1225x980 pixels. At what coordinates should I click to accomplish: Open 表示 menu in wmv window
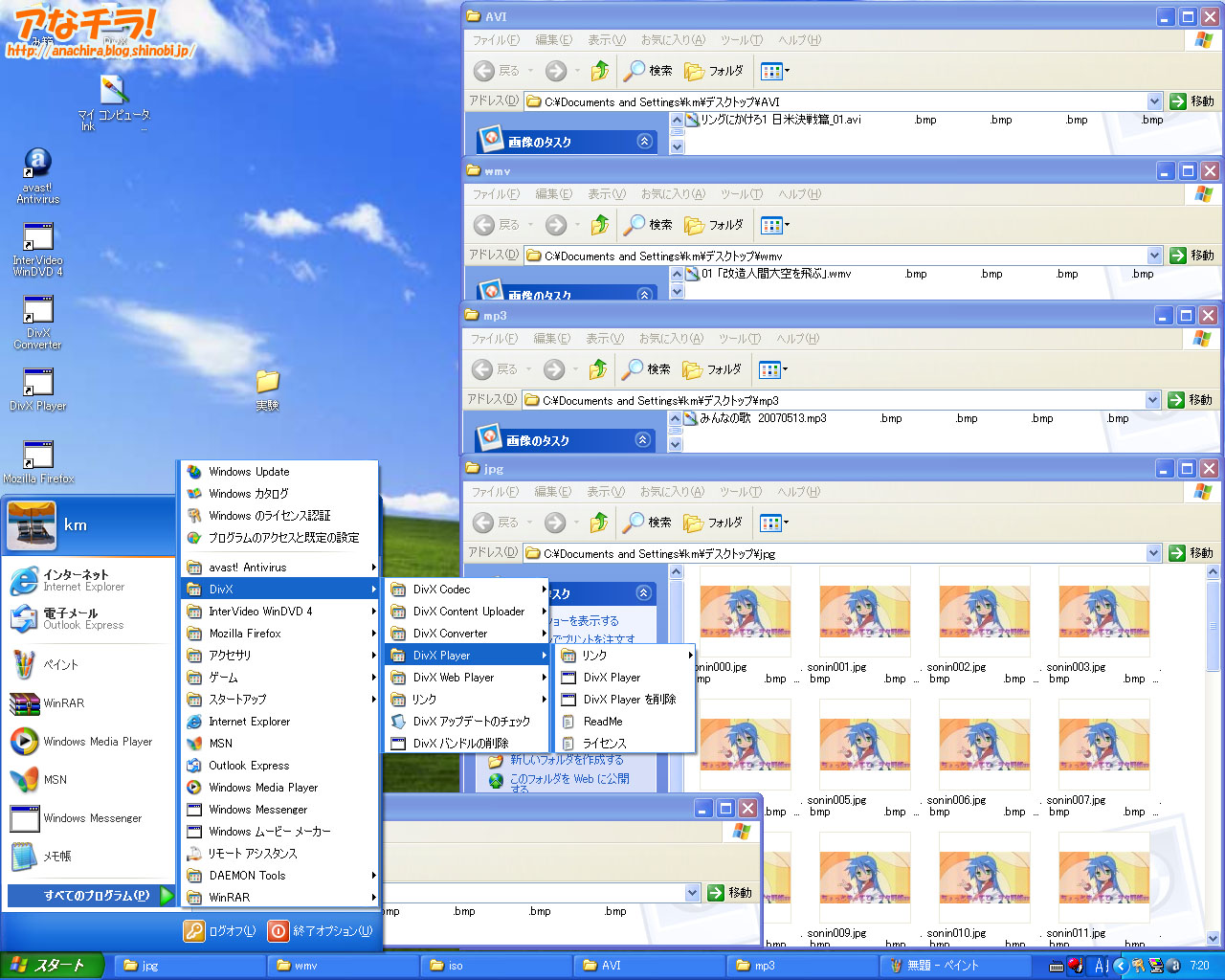607,194
